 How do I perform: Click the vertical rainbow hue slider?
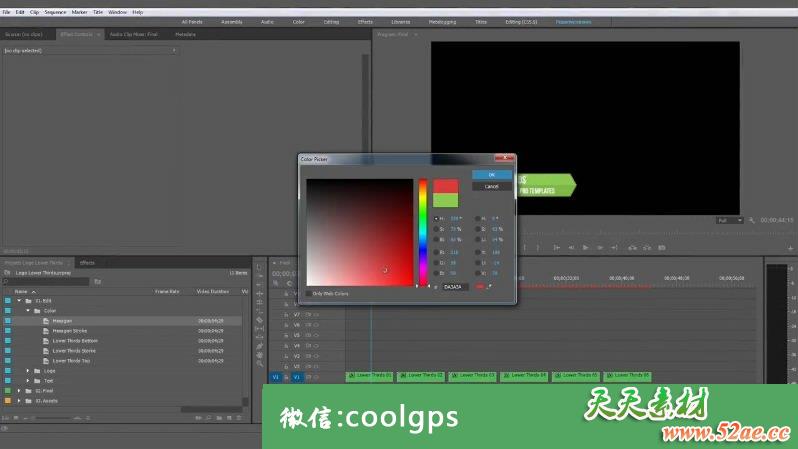pos(423,231)
